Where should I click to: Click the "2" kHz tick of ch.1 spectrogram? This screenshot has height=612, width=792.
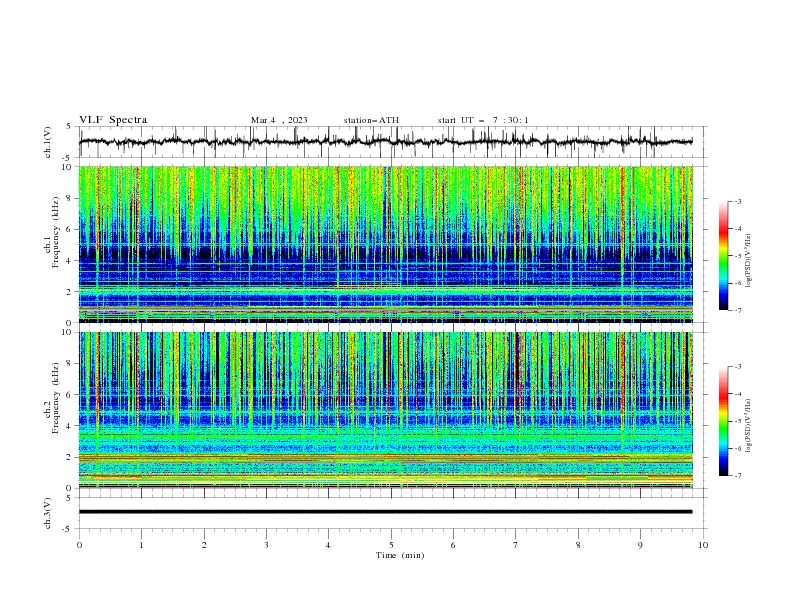coord(70,292)
